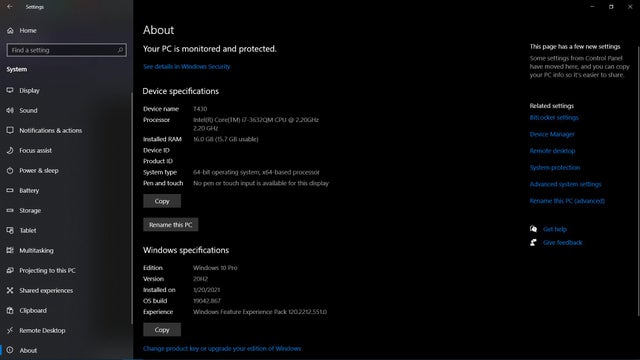Select the Display monitor icon
Screen dimensions: 640x360
[10, 90]
